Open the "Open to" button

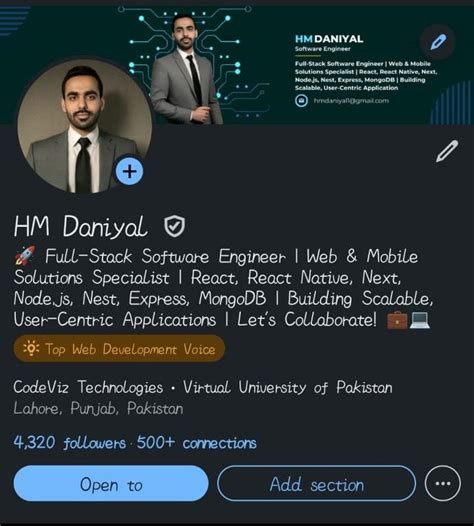(x=111, y=484)
